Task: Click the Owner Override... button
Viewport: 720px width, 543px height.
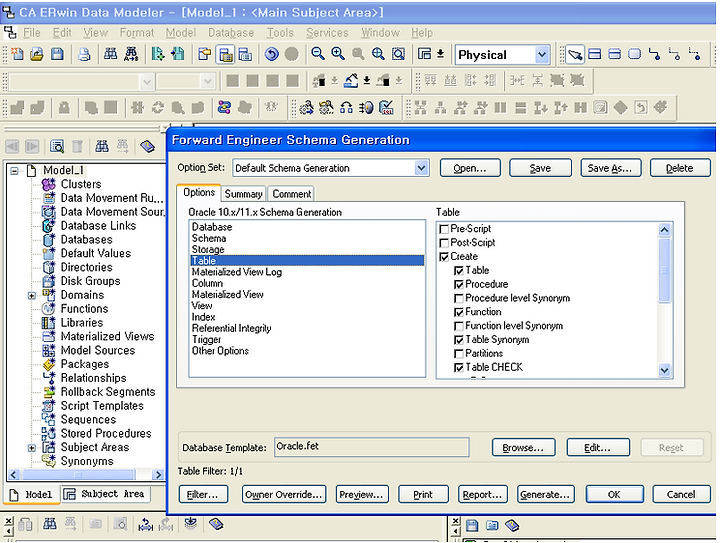Action: tap(284, 495)
